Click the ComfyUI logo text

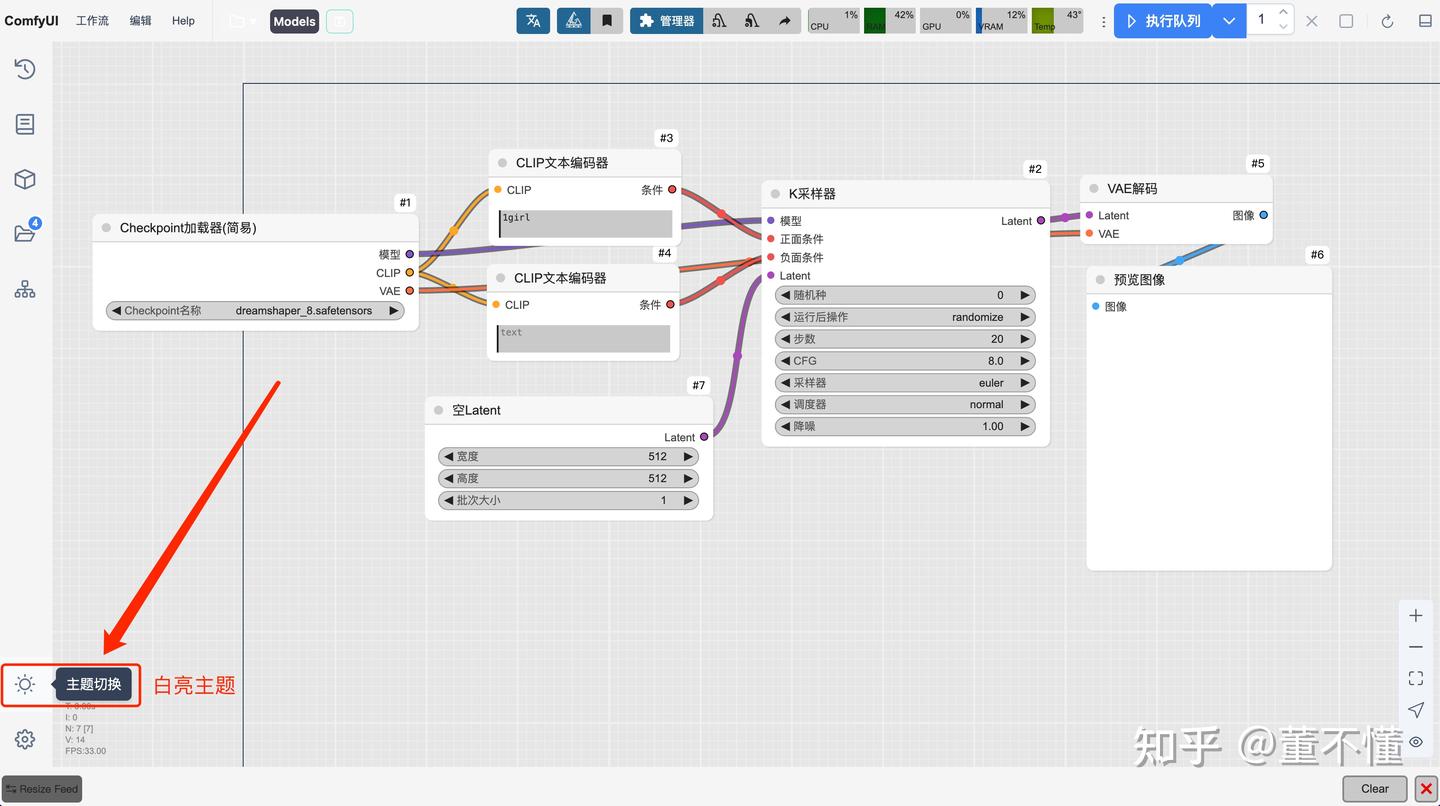pos(31,21)
